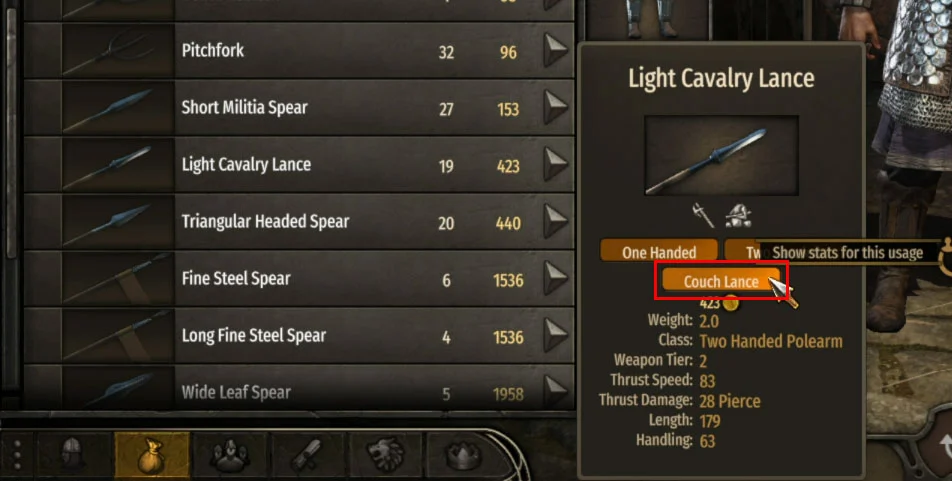Click the three-dot options icon bottom left

tap(18, 454)
